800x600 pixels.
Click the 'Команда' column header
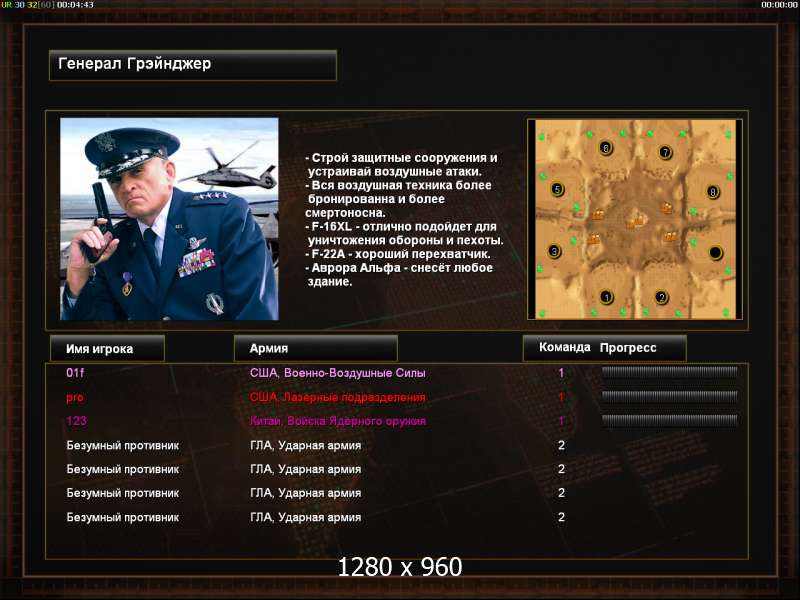tap(564, 347)
